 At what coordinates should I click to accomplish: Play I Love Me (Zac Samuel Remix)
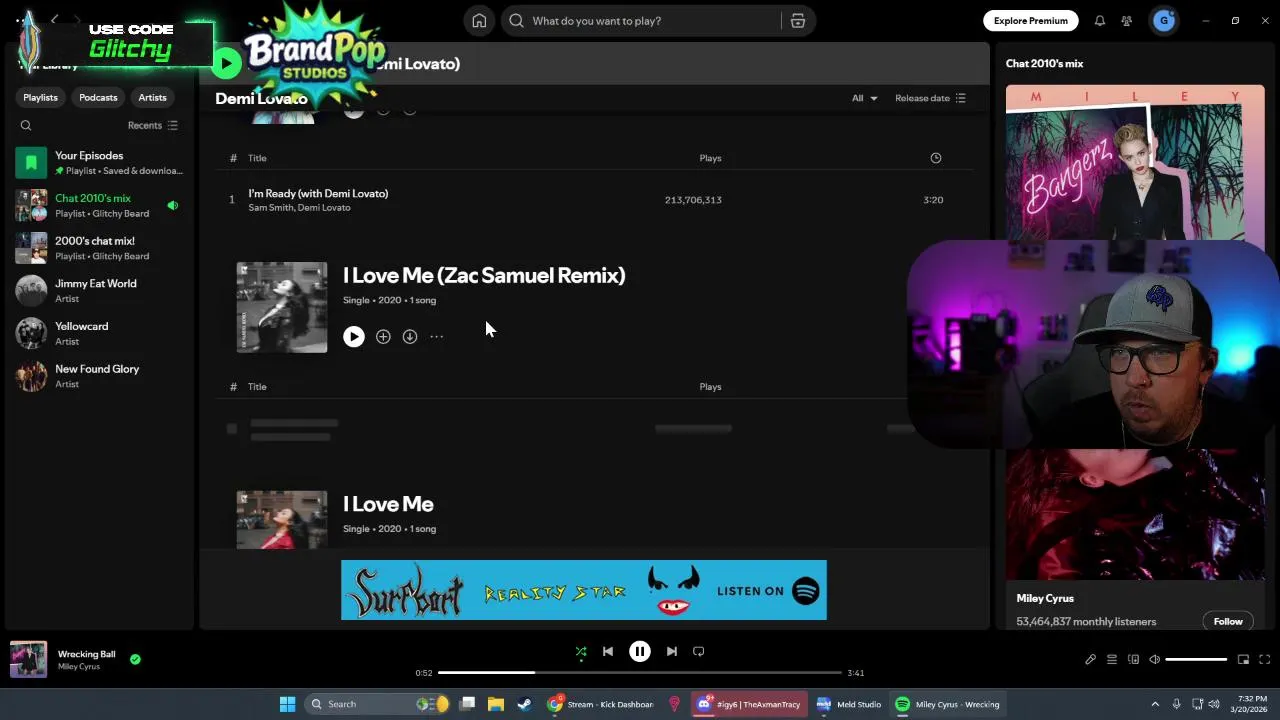click(x=354, y=337)
